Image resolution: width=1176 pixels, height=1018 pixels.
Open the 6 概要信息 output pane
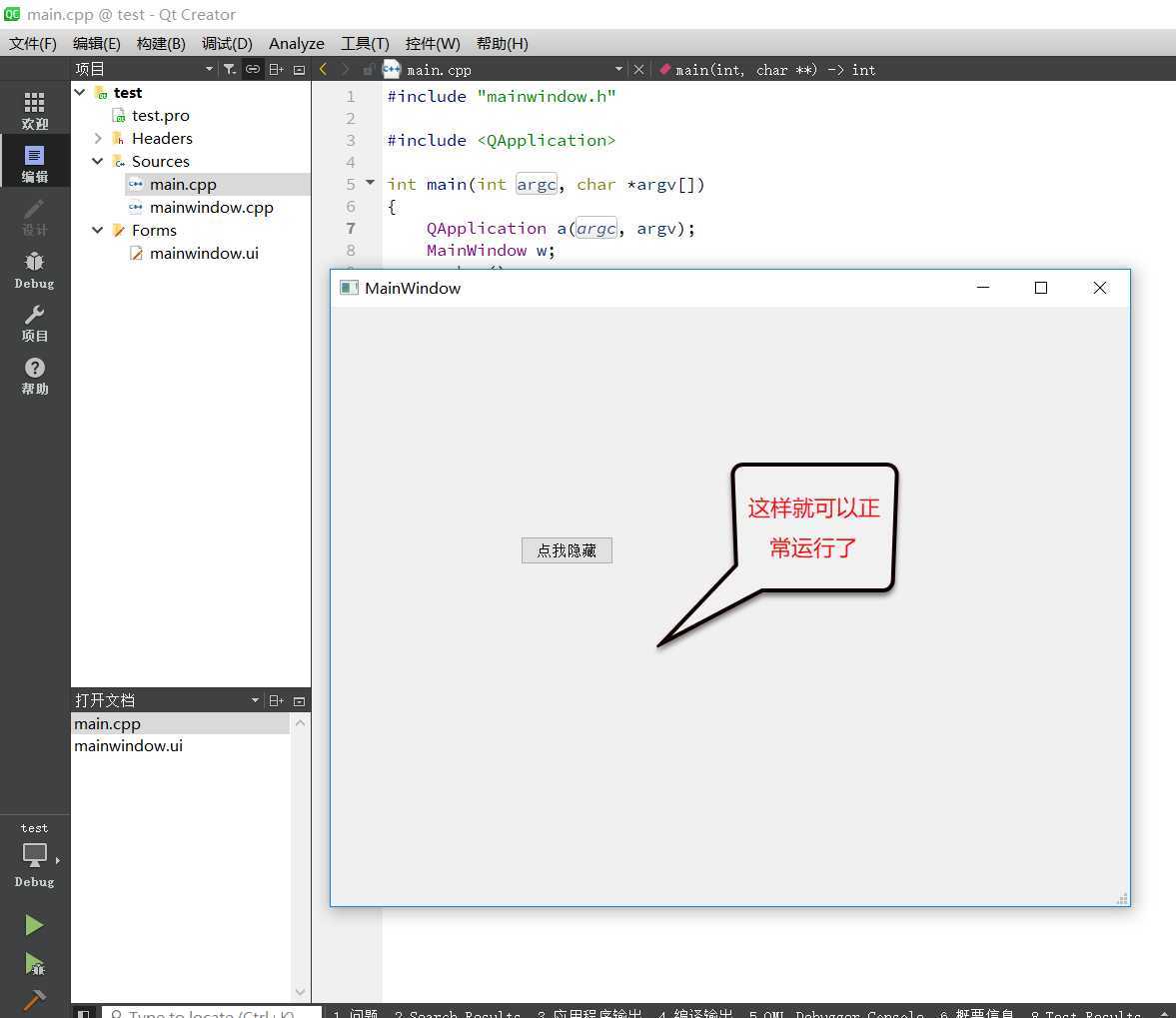click(976, 1013)
